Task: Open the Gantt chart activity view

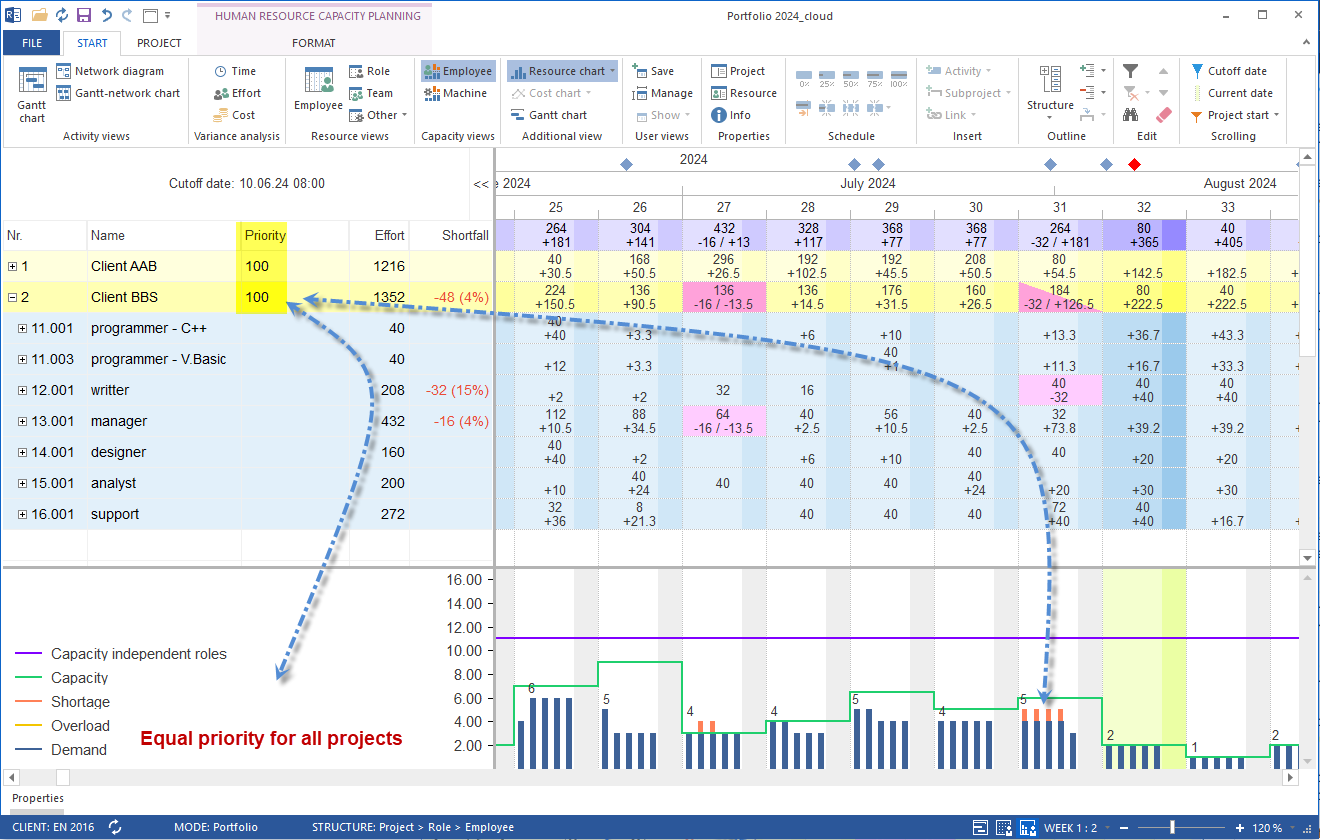Action: coord(32,94)
